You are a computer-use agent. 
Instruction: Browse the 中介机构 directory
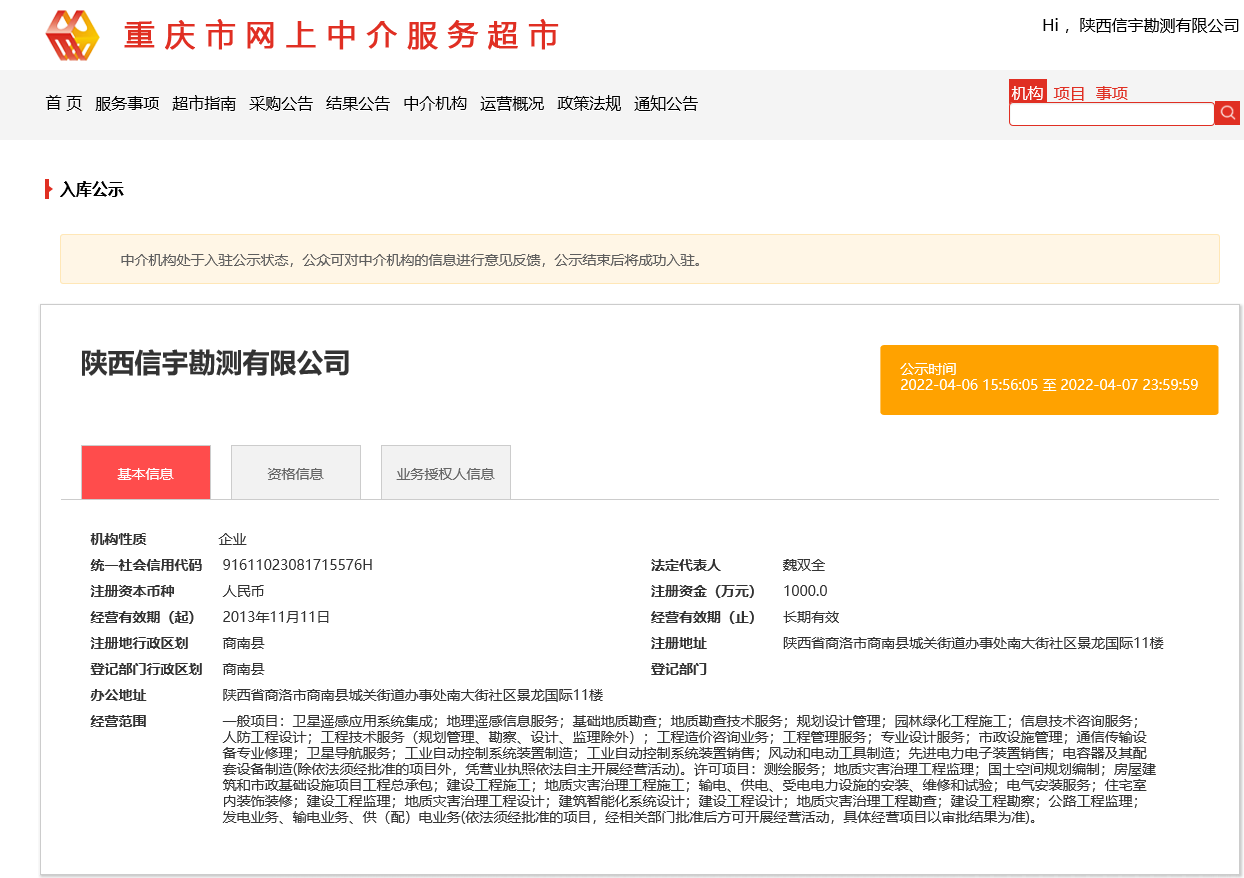(434, 103)
